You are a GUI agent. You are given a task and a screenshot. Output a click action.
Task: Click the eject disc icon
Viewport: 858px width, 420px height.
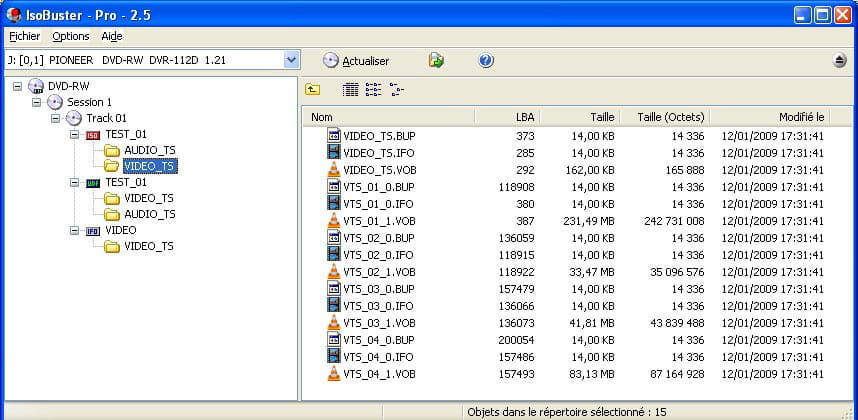(x=840, y=61)
